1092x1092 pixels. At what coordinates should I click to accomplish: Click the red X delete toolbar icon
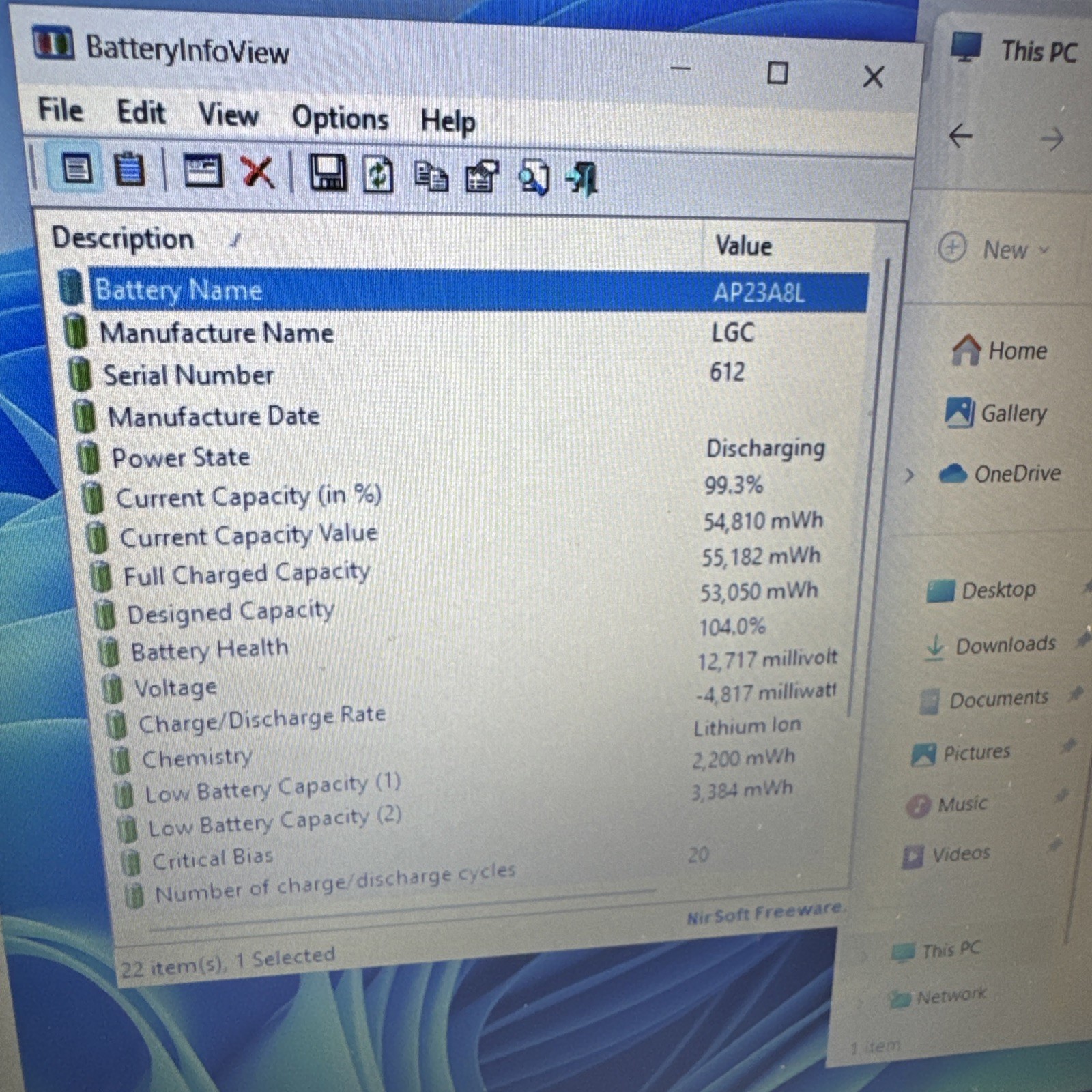[257, 172]
